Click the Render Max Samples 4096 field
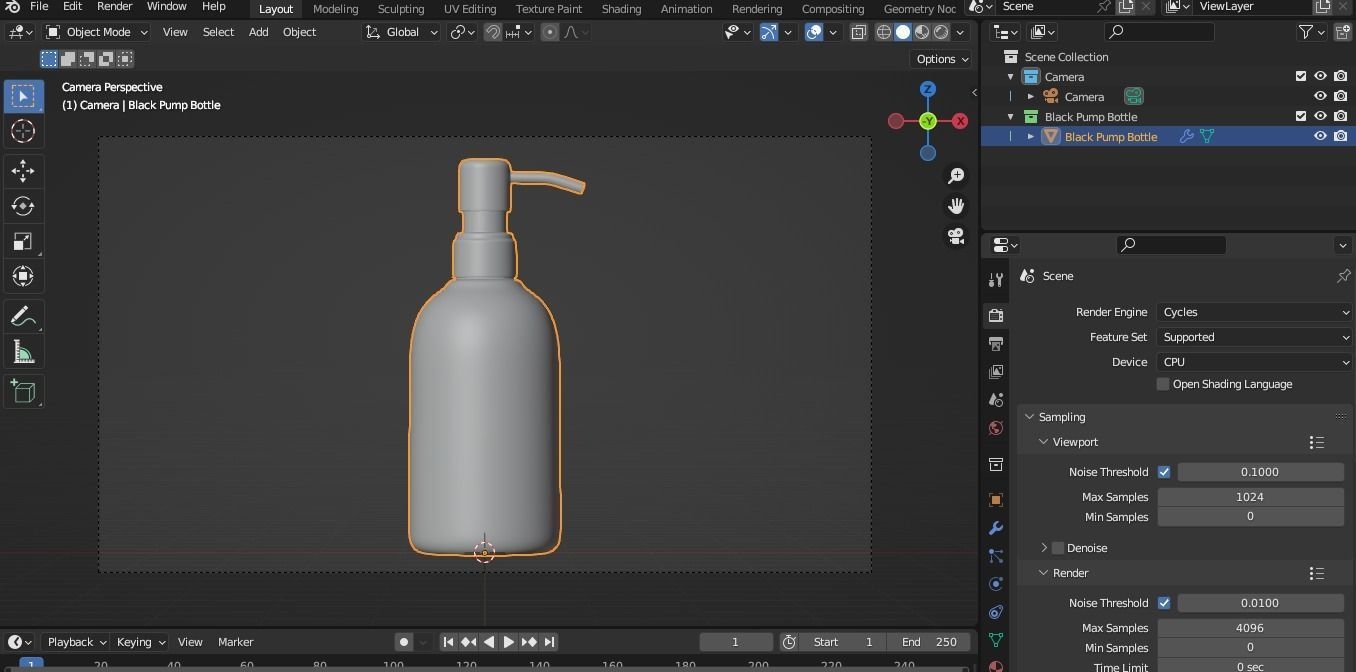The image size is (1356, 672). [1250, 628]
